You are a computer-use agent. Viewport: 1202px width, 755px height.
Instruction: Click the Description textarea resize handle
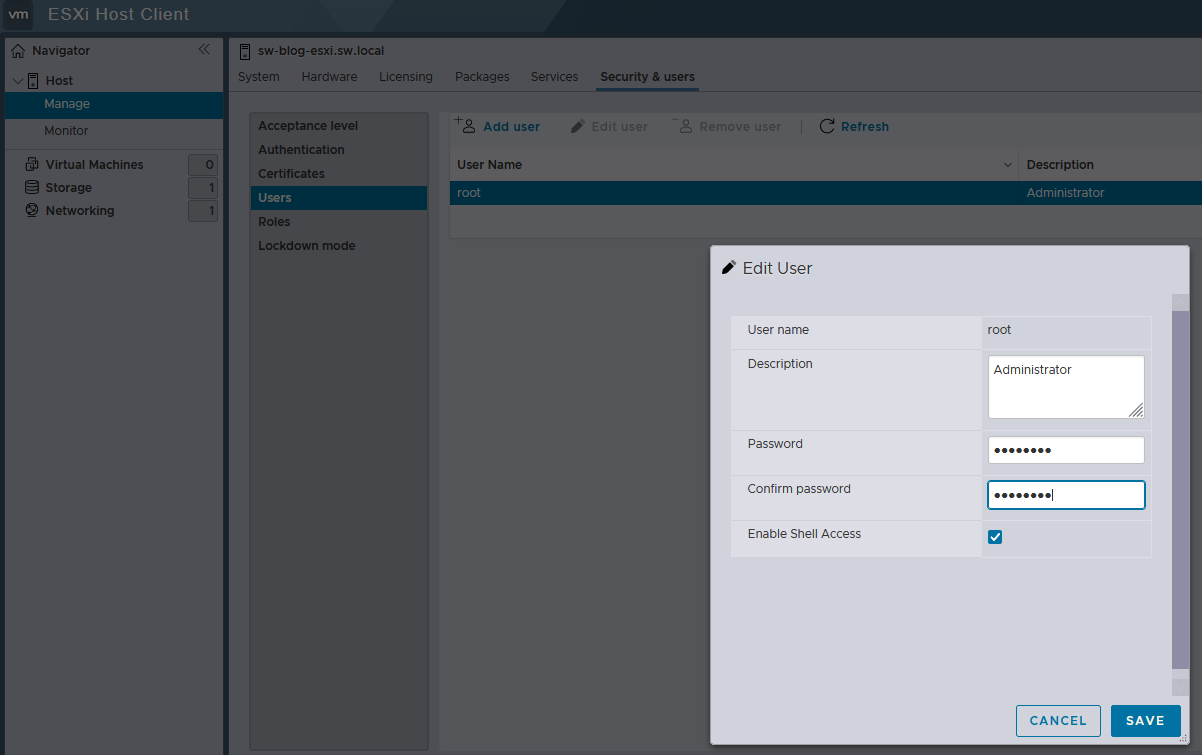(x=1137, y=411)
